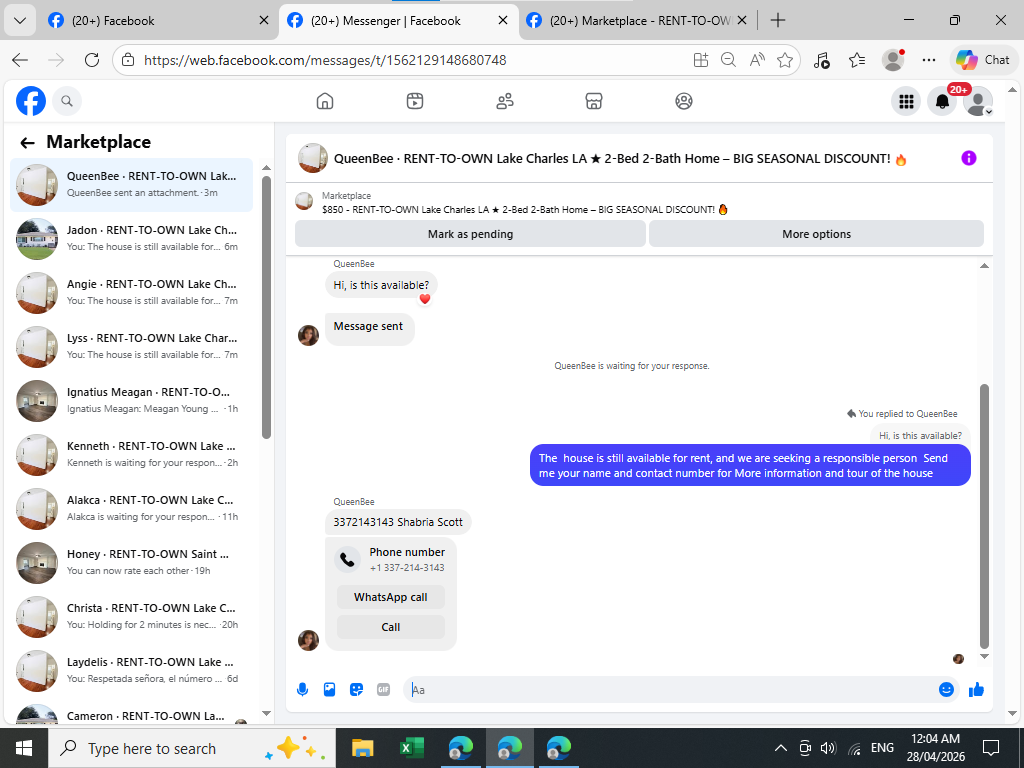Click the browser address bar URL
Viewport: 1024px width, 768px height.
click(x=325, y=60)
